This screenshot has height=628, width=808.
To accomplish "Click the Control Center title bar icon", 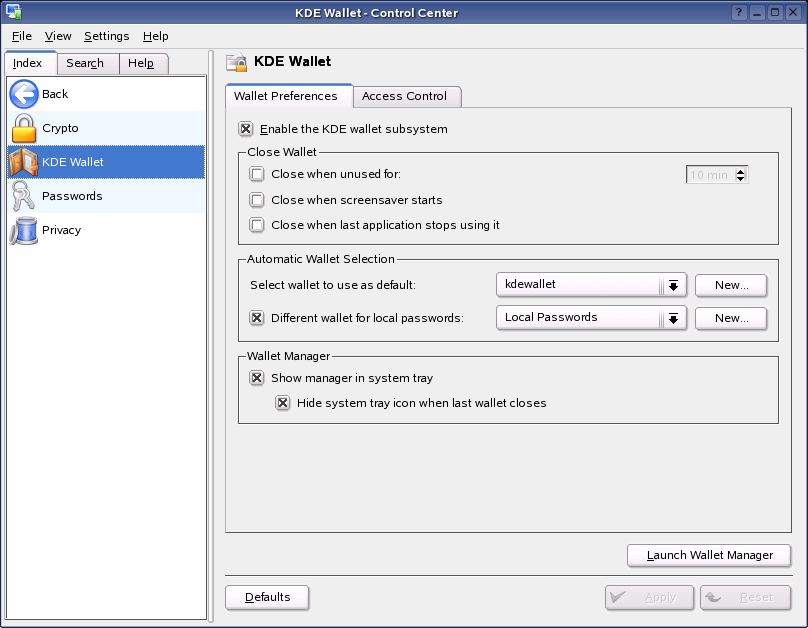I will pyautogui.click(x=13, y=11).
